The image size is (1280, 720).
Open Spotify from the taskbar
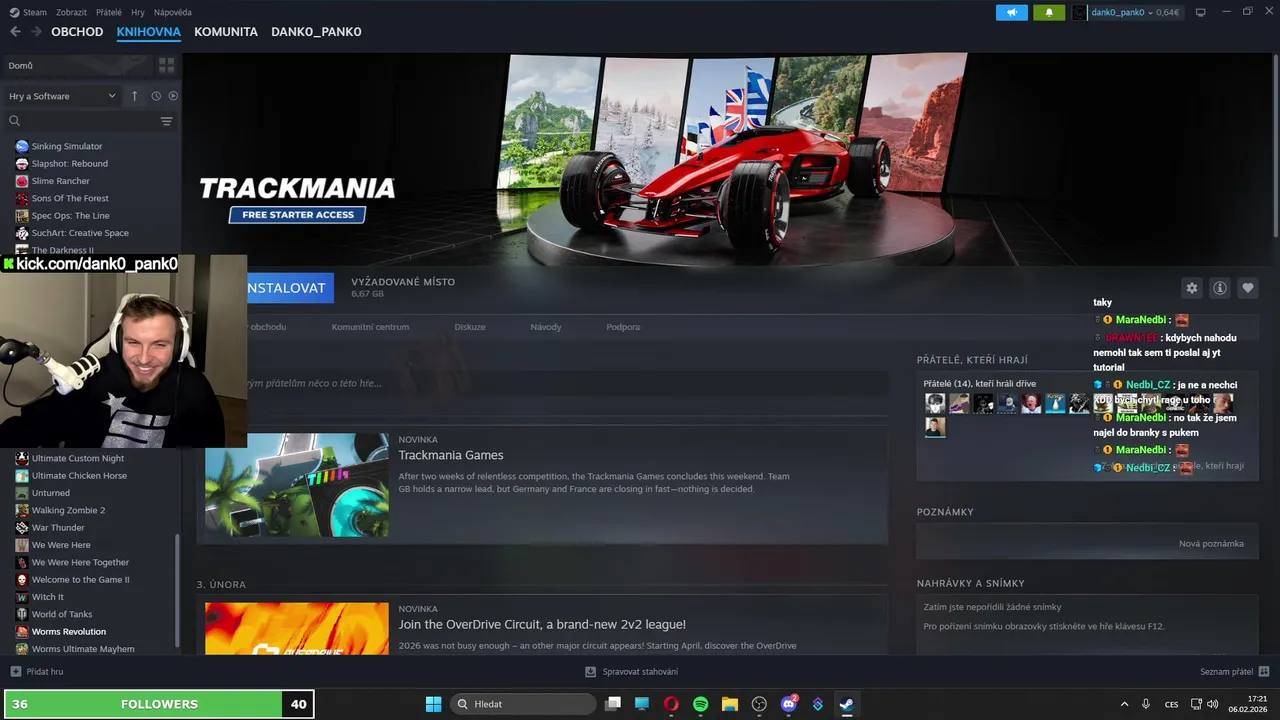pos(700,704)
